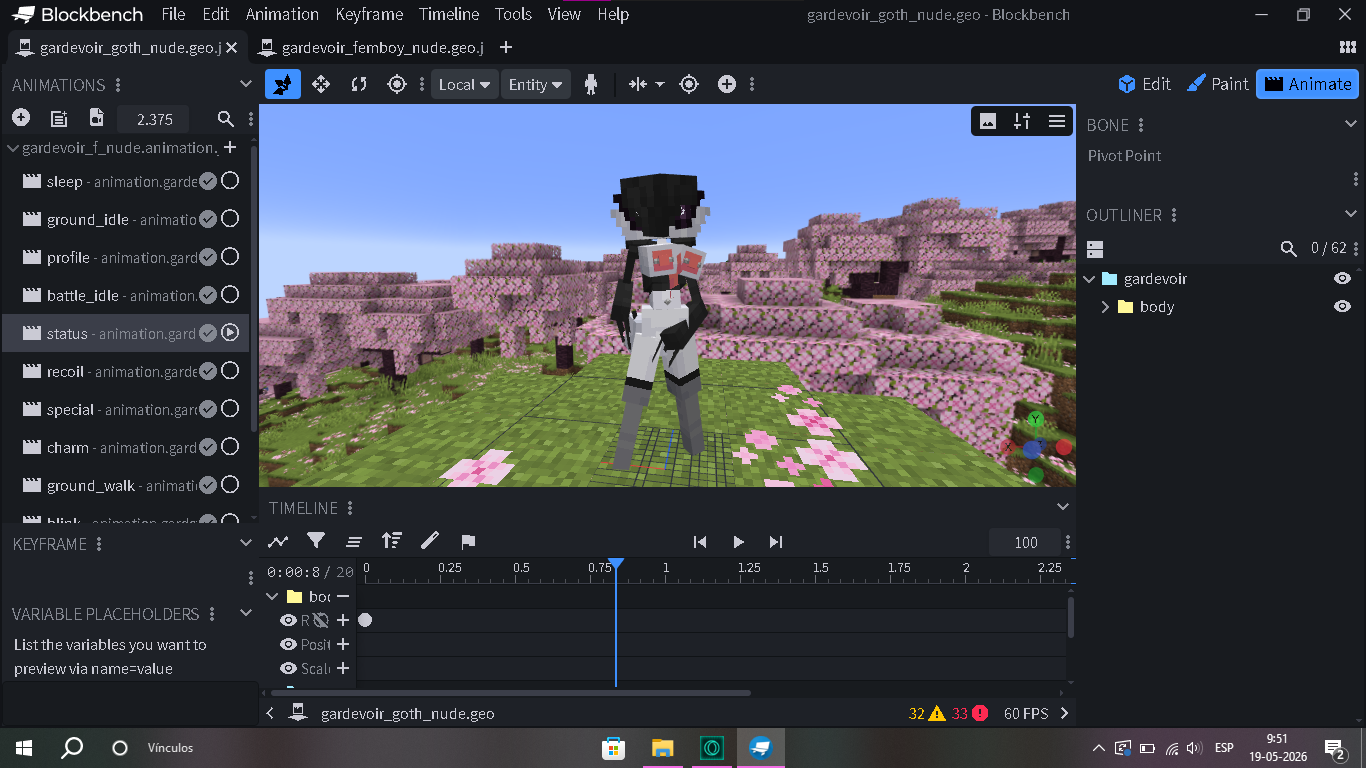
Task: Add keyframe on Position channel plus
Action: coord(343,644)
